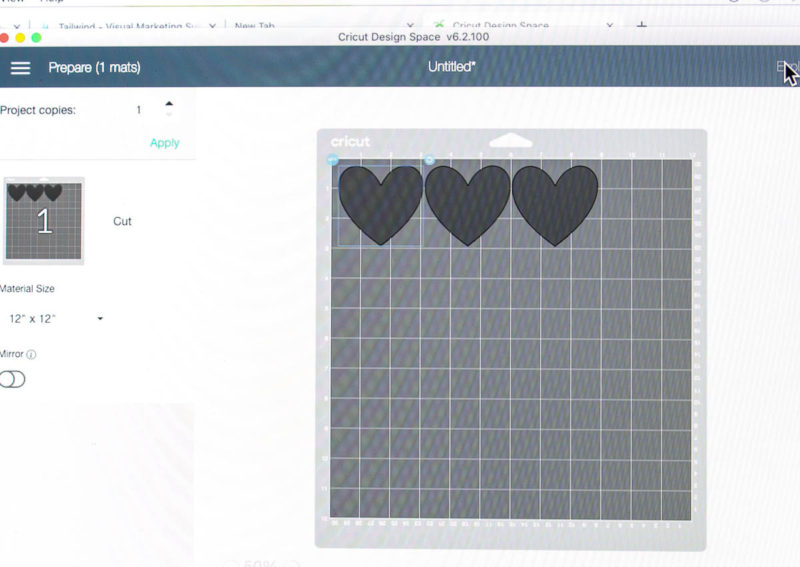Click the Project copies number field

pos(139,110)
